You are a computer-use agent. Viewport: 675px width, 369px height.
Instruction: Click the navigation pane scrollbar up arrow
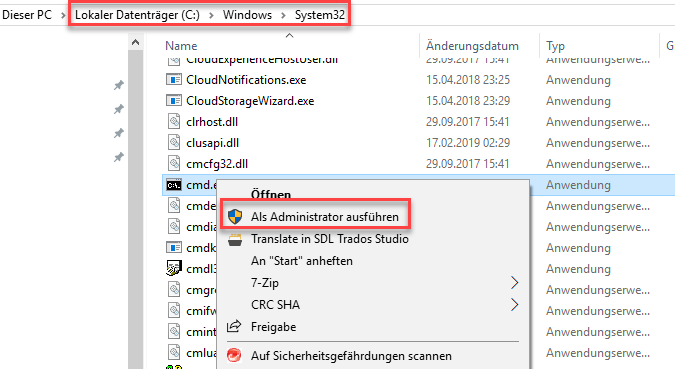136,42
